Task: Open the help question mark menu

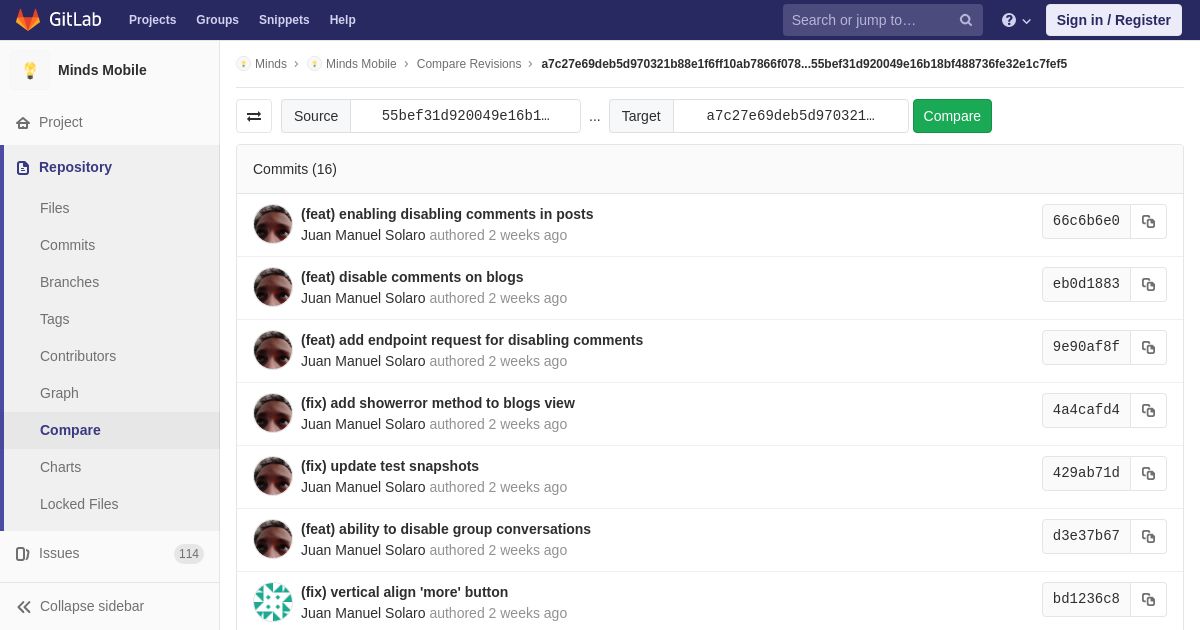Action: click(x=1016, y=20)
